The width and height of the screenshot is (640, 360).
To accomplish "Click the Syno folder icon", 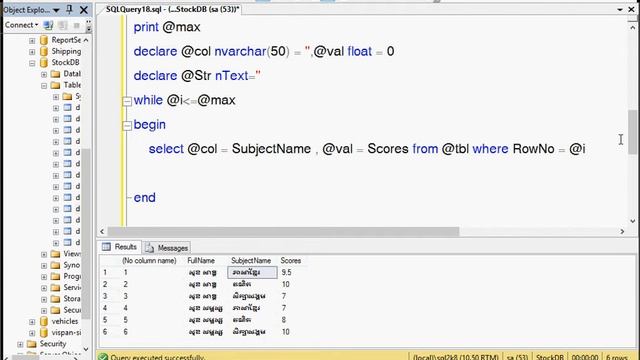I will (x=56, y=265).
